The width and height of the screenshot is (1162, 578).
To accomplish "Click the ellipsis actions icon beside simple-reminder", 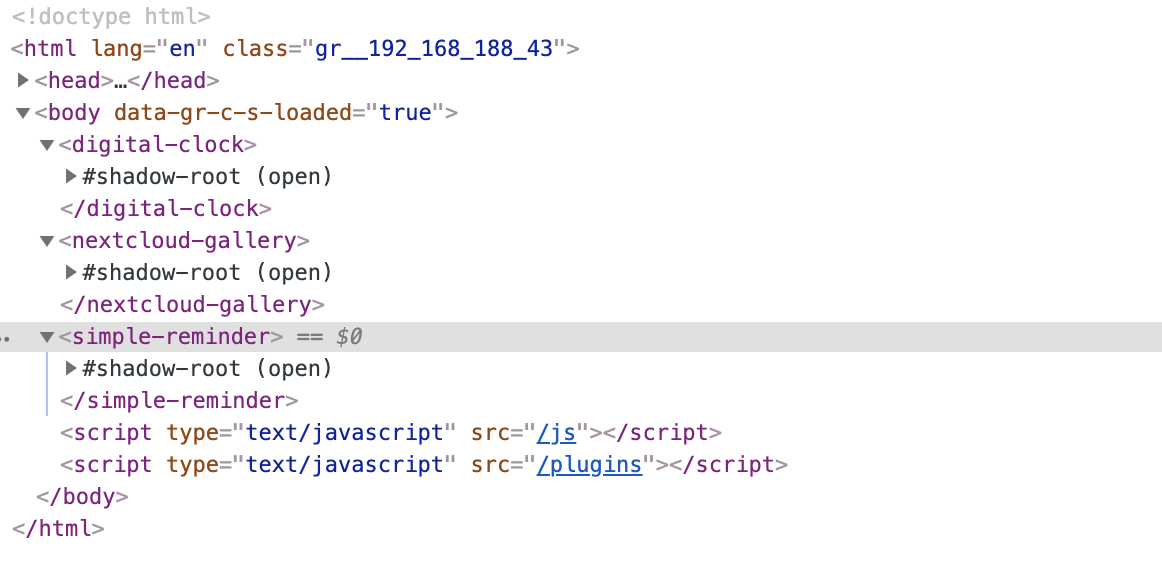I will click(5, 338).
